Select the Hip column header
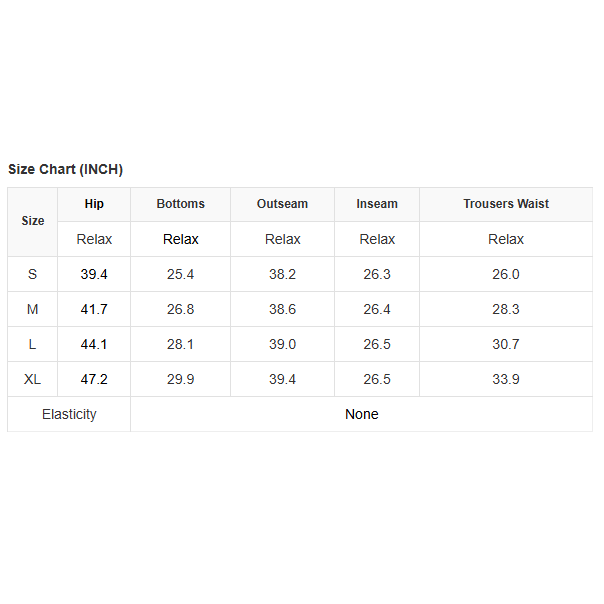604x604 pixels. coord(94,204)
